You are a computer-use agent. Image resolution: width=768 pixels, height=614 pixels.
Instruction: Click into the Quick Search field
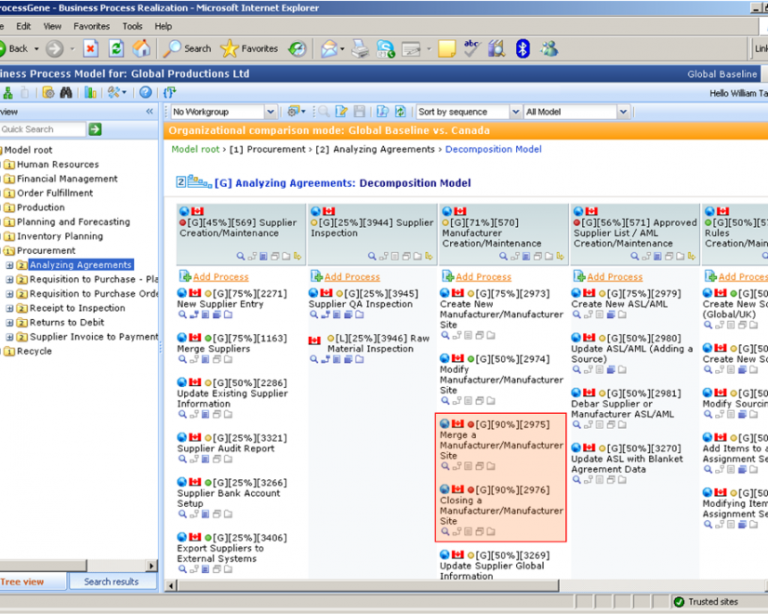click(x=41, y=129)
